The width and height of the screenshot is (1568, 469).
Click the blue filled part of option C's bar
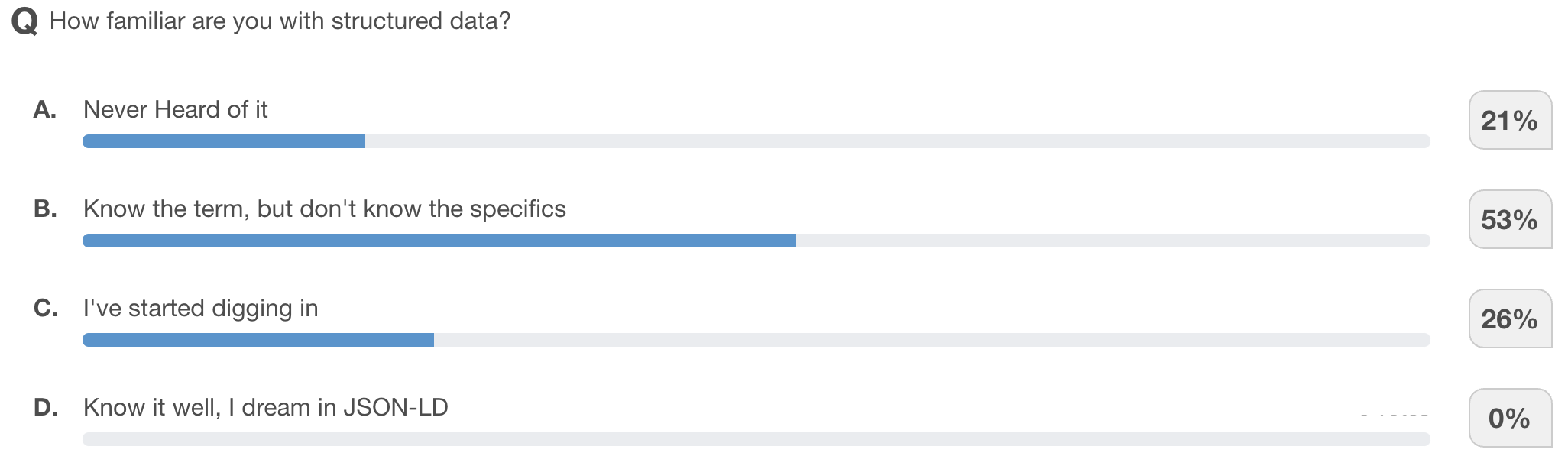tap(258, 340)
